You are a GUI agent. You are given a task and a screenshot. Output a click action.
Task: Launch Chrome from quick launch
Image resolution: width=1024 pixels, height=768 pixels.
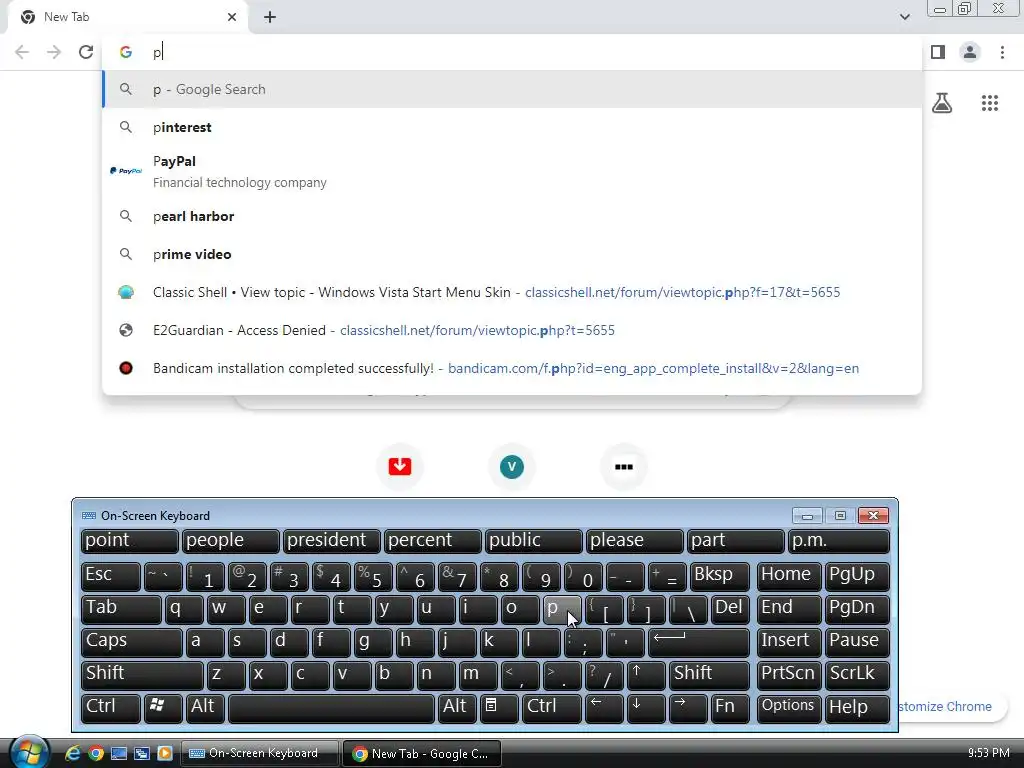coord(96,754)
